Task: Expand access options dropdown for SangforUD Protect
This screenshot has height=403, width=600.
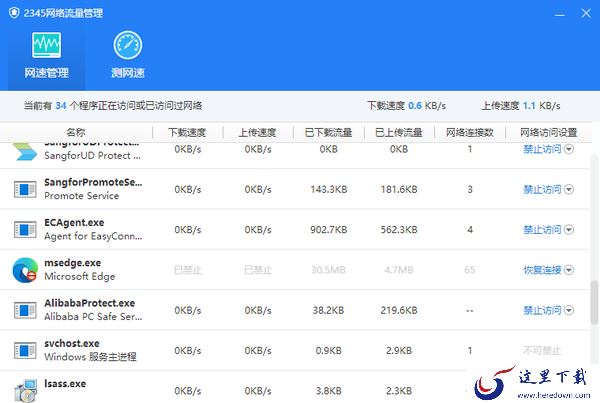Action: 569,149
